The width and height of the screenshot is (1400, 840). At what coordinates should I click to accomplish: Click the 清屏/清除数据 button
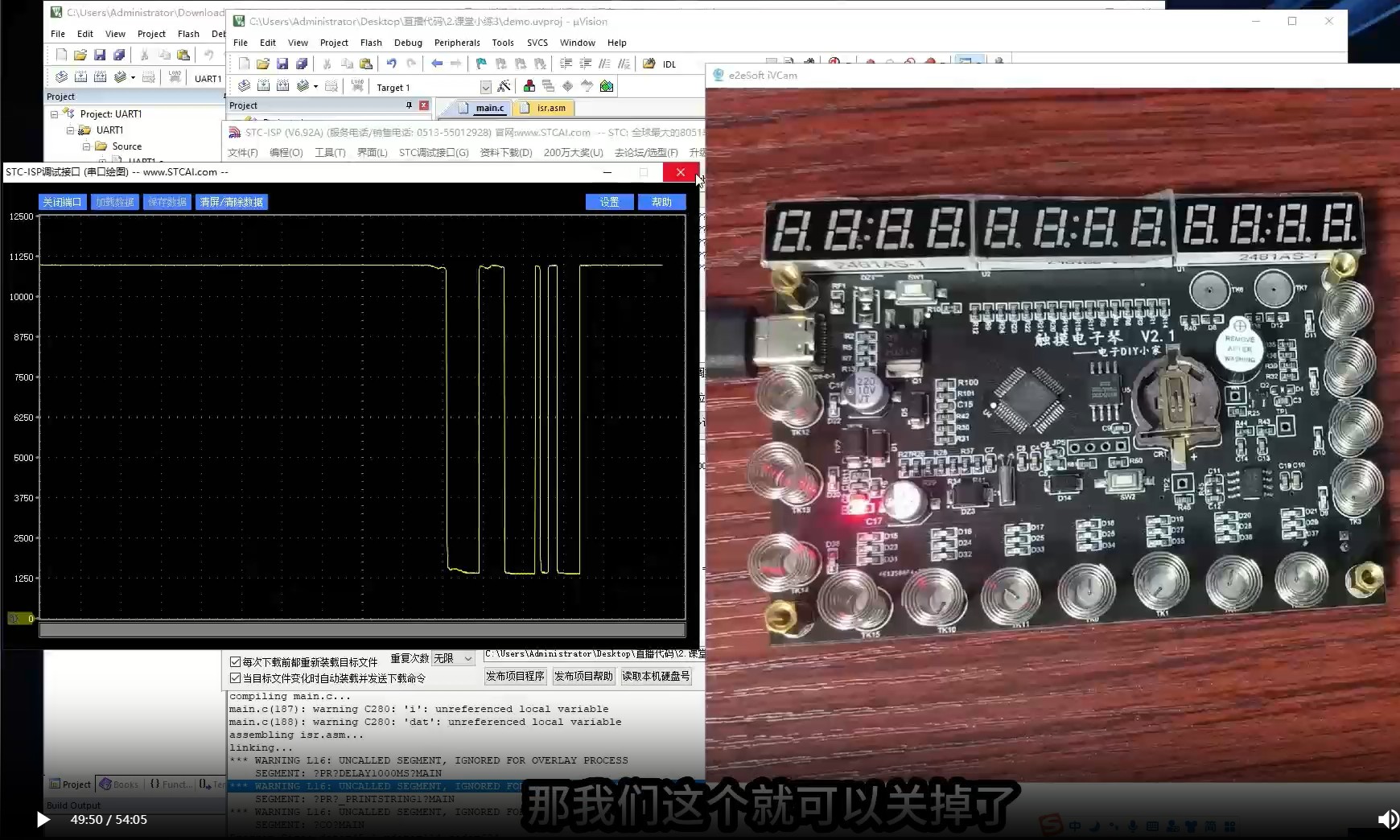pos(232,202)
